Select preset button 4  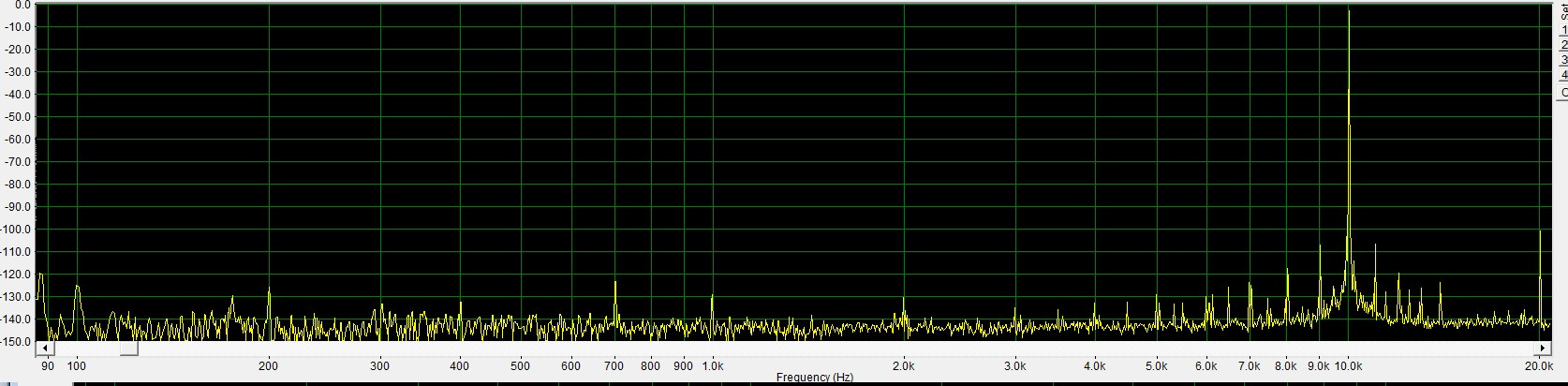tap(1563, 76)
